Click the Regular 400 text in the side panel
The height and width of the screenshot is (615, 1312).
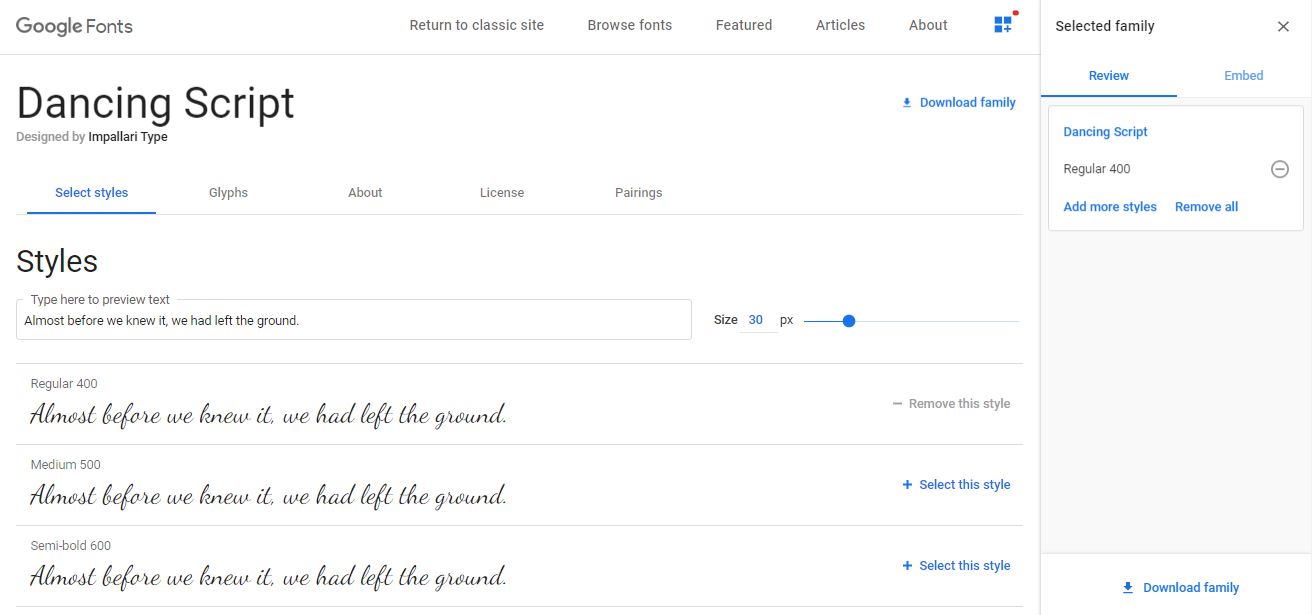[1097, 169]
